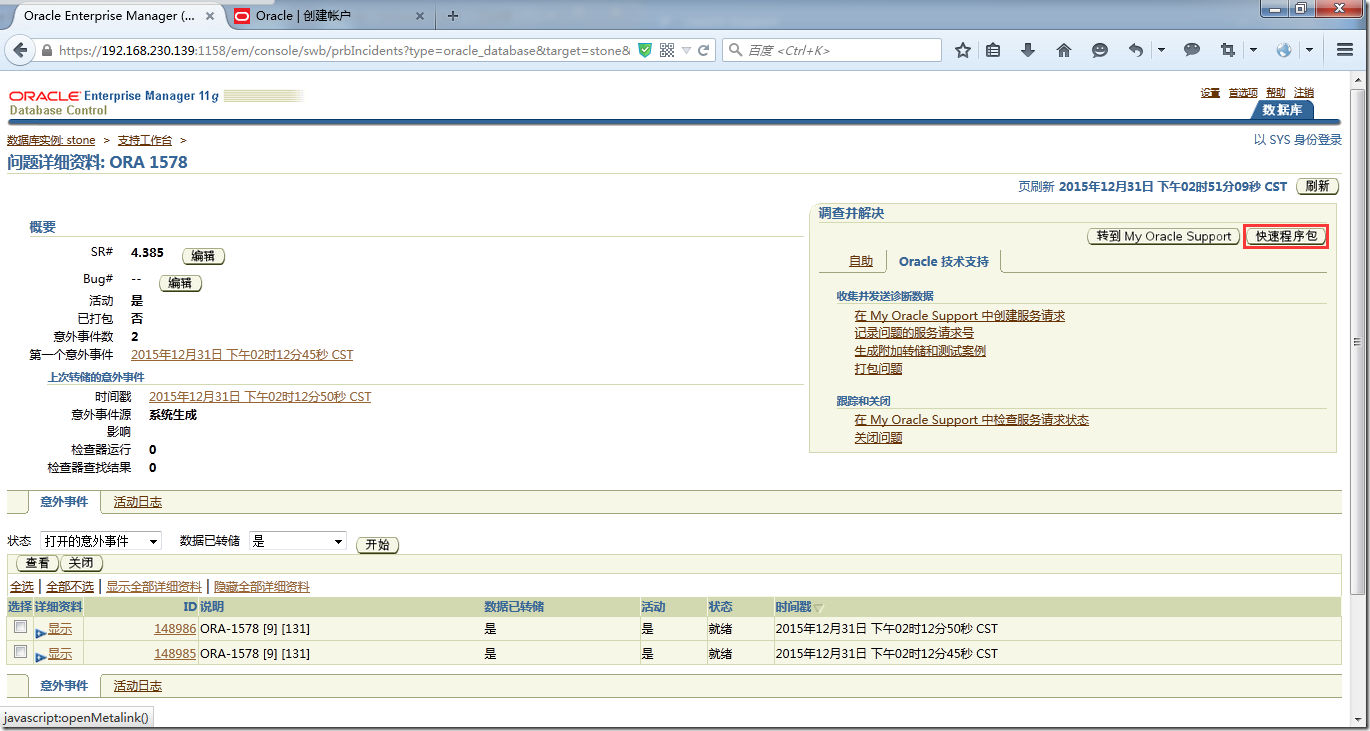Open 在 My Oracle Support 中检查服务请求状态 link

click(971, 420)
